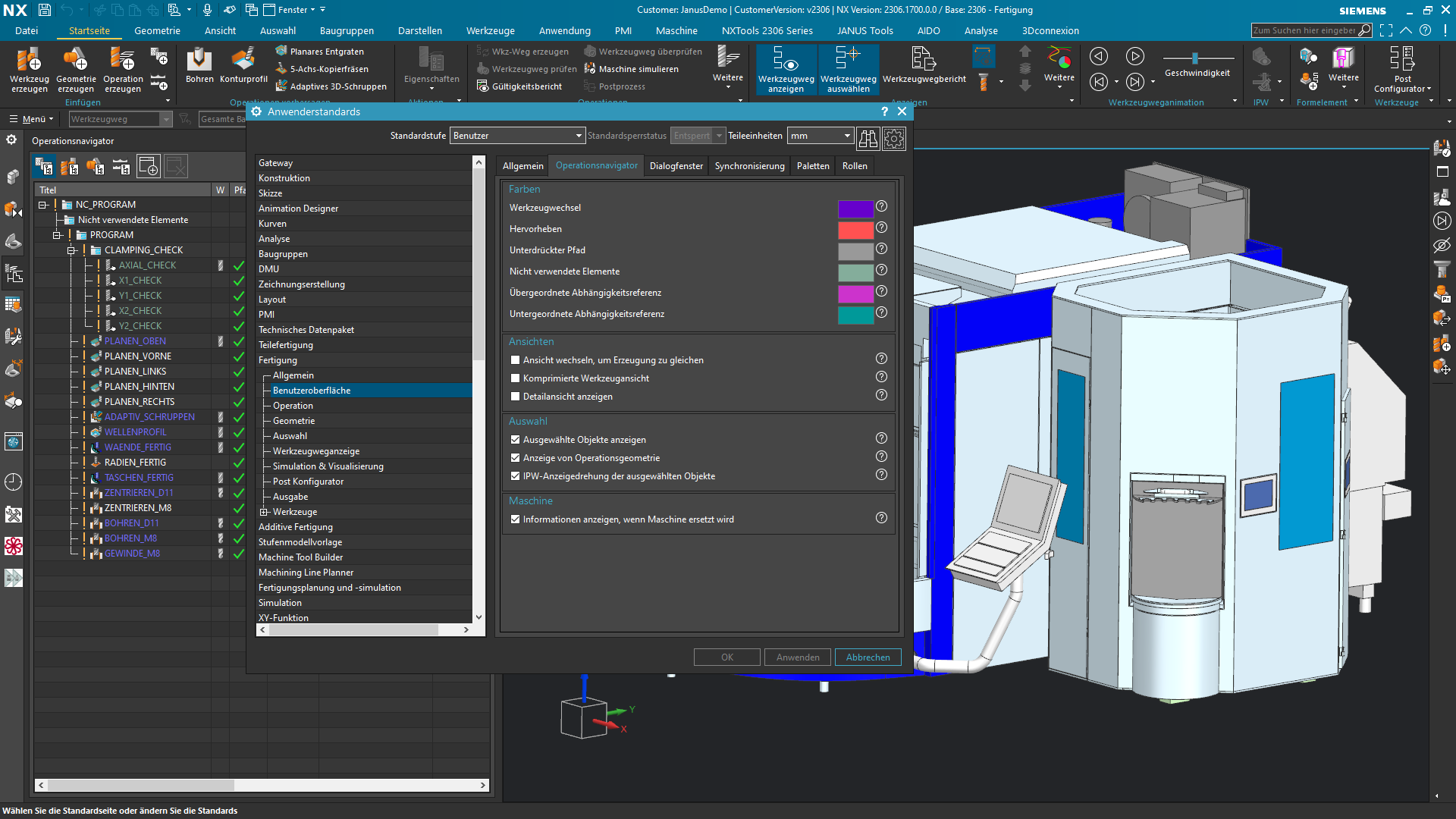Click the Operationsnavigator settings gear icon

11,140
